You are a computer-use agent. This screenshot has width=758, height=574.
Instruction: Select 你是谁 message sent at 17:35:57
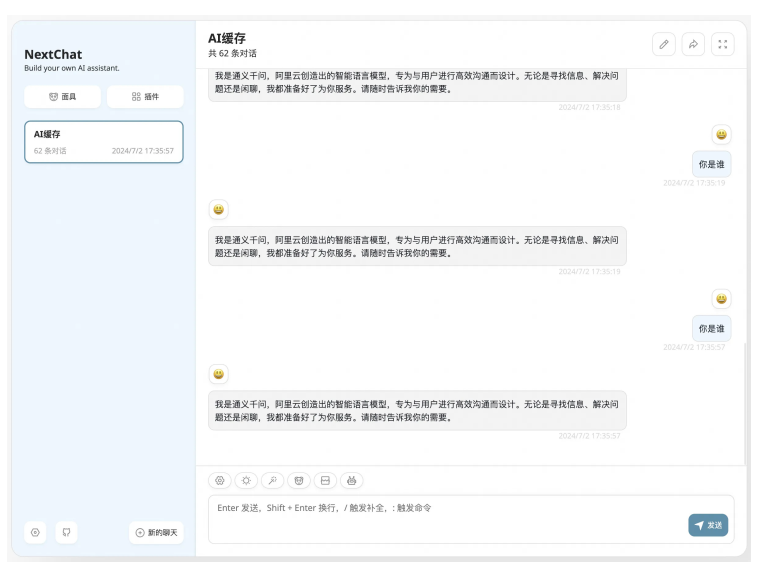(x=712, y=329)
